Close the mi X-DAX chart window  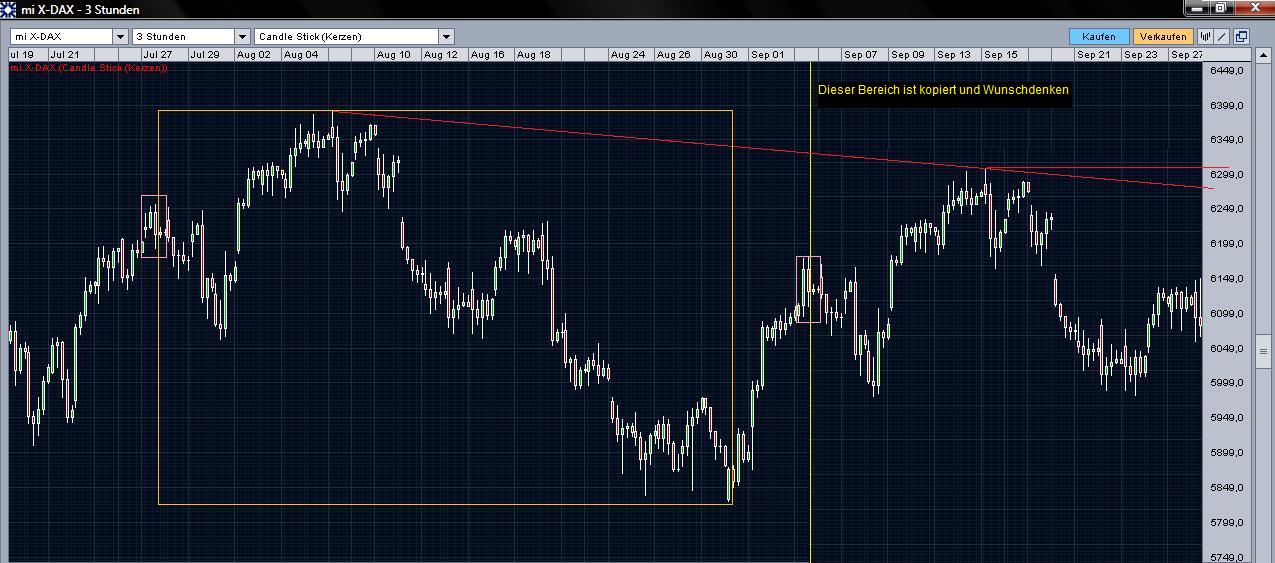point(1253,7)
